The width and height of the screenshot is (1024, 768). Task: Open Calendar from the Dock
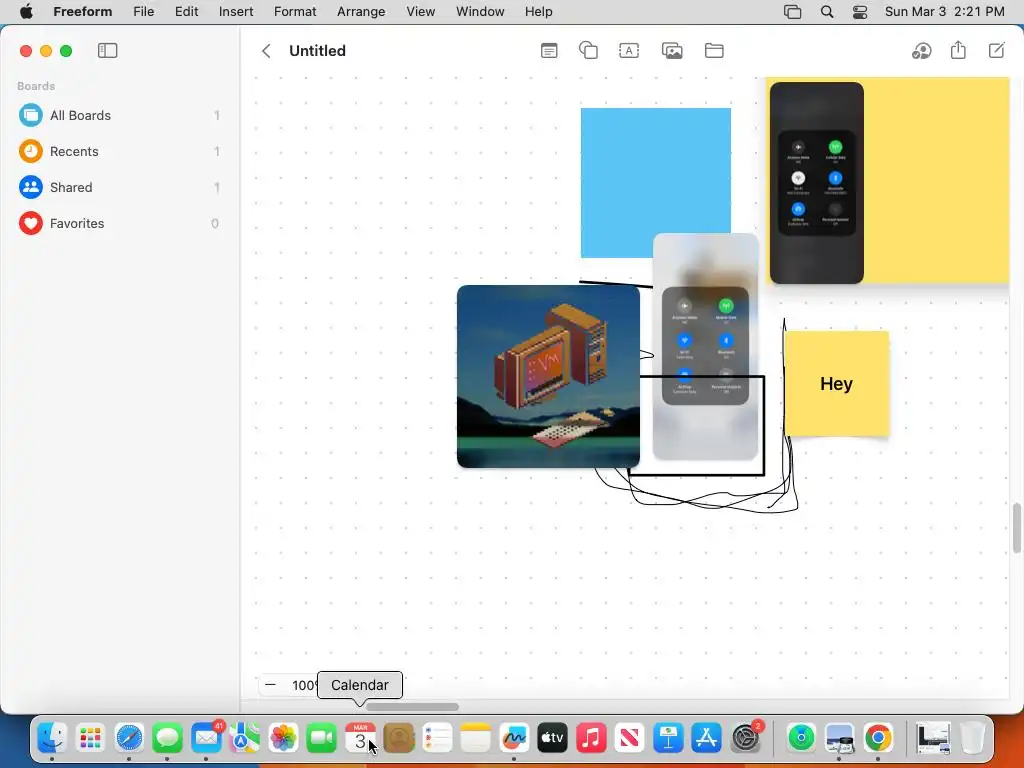coord(360,739)
